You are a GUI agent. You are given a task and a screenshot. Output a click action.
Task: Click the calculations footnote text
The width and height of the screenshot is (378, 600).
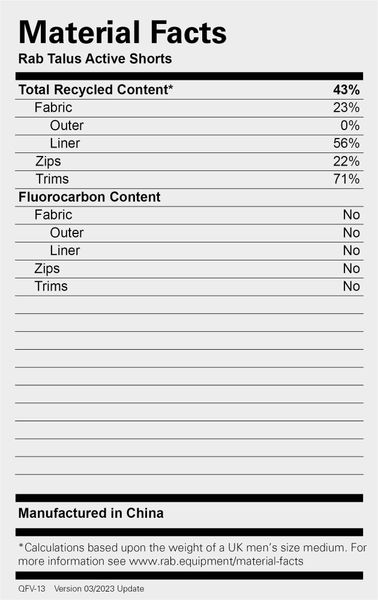pos(192,554)
